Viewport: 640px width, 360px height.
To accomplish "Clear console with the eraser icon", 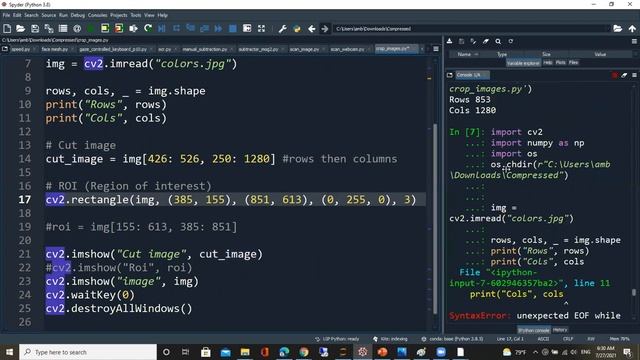I will pos(624,75).
